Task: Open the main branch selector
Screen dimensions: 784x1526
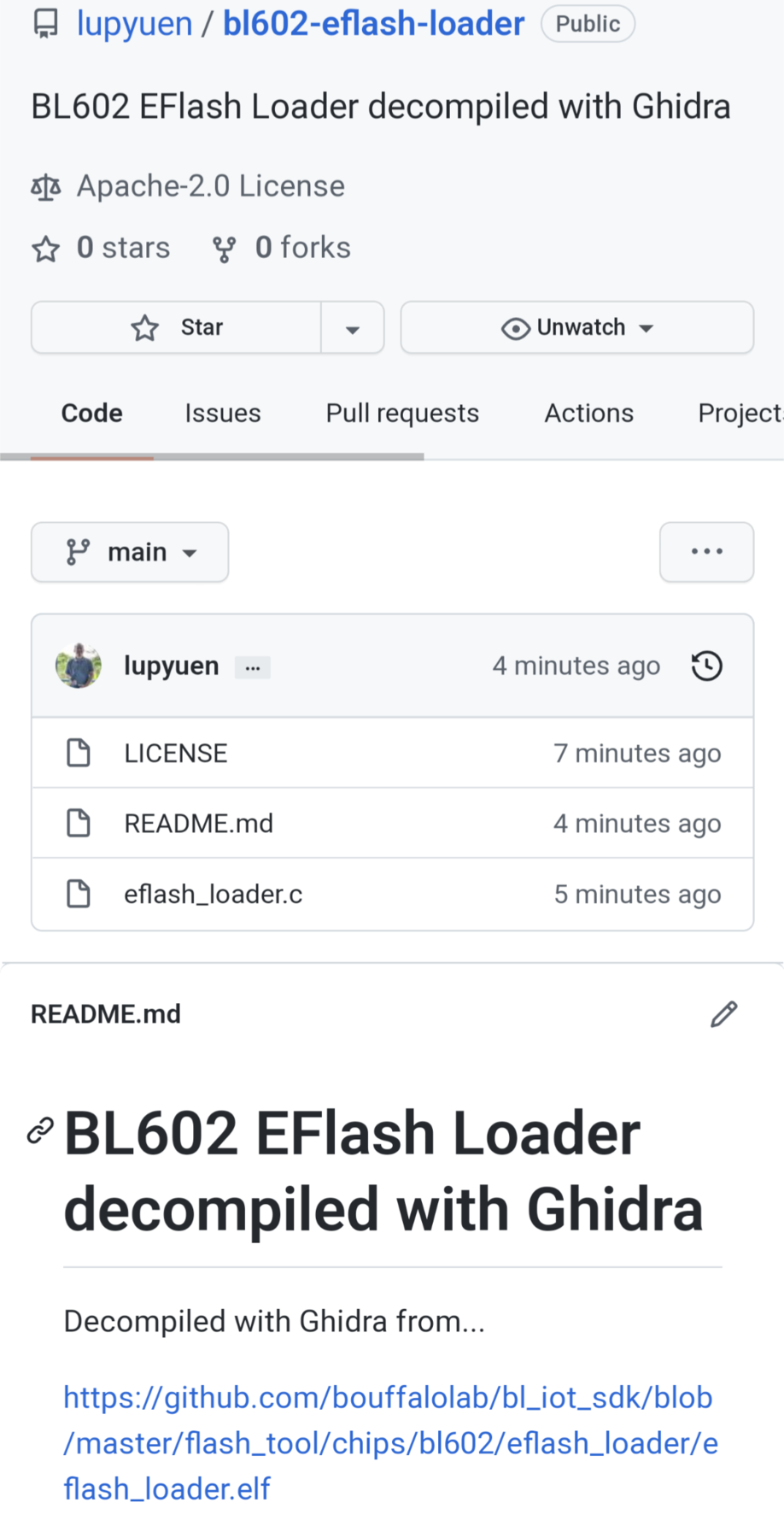Action: coord(130,552)
